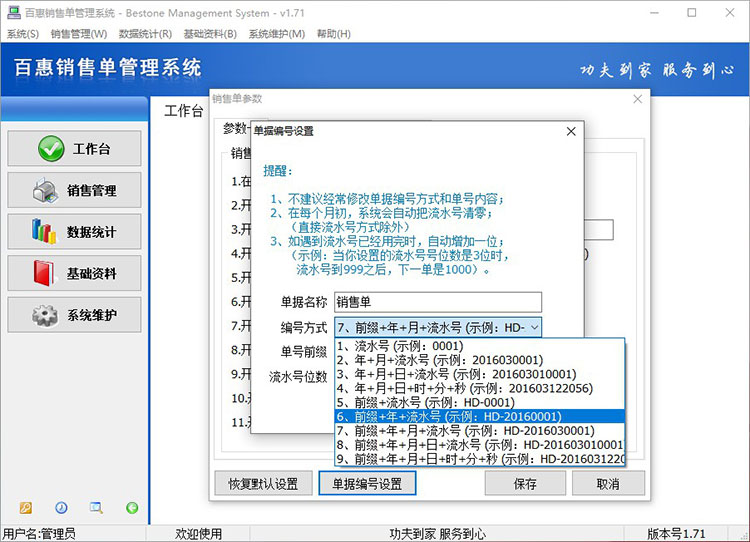Open the 数据统计 sidebar button
This screenshot has height=542, width=750.
[x=74, y=232]
